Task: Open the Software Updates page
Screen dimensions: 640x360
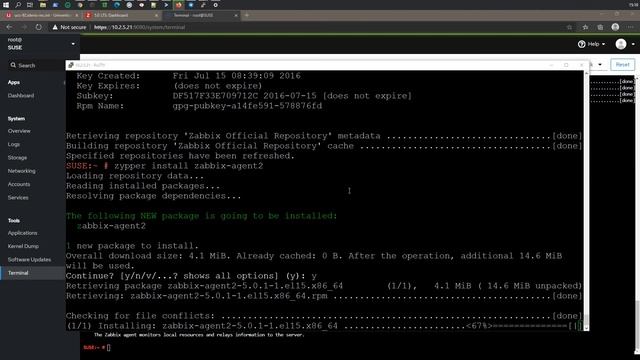Action: click(29, 260)
